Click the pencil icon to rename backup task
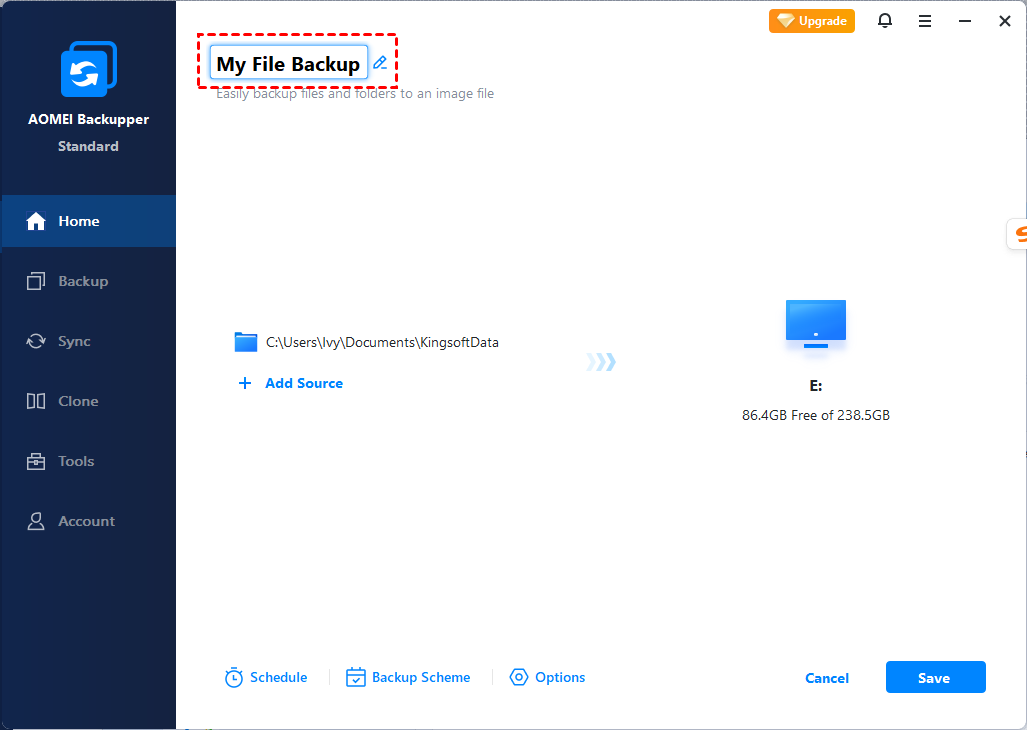This screenshot has height=730, width=1027. pos(380,63)
